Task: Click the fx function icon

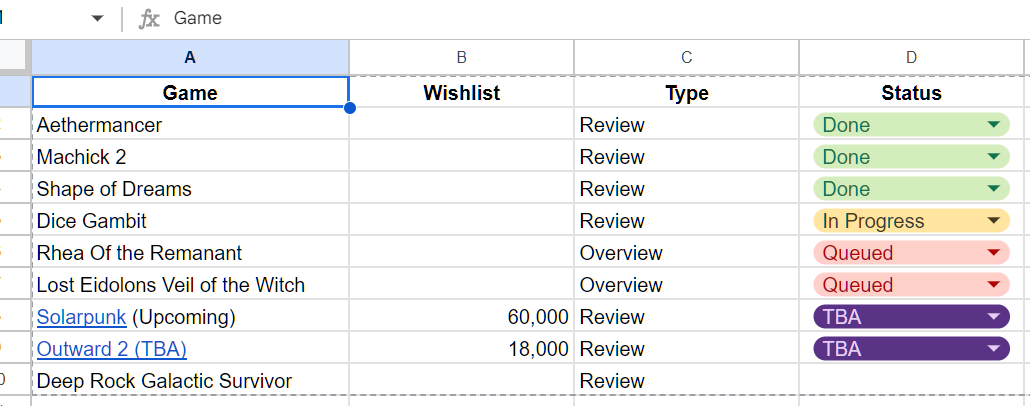Action: (148, 18)
